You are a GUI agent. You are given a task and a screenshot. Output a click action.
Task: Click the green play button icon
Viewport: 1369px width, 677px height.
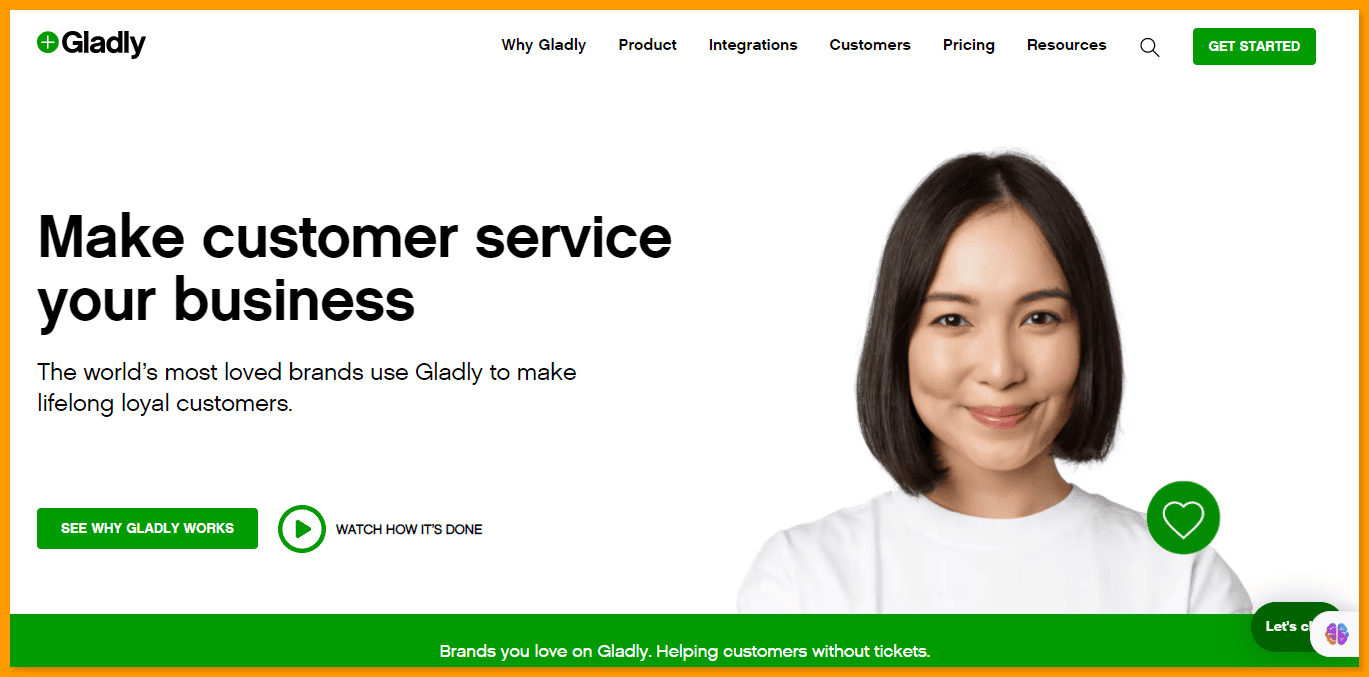coord(302,529)
